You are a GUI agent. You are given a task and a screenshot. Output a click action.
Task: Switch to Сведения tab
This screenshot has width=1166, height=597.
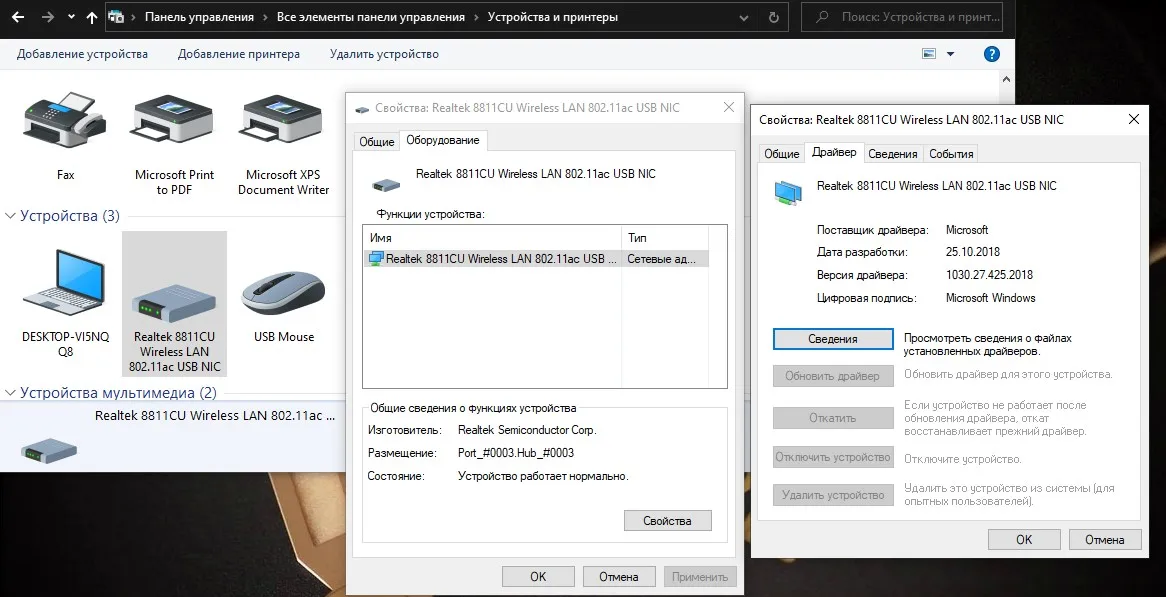(893, 154)
